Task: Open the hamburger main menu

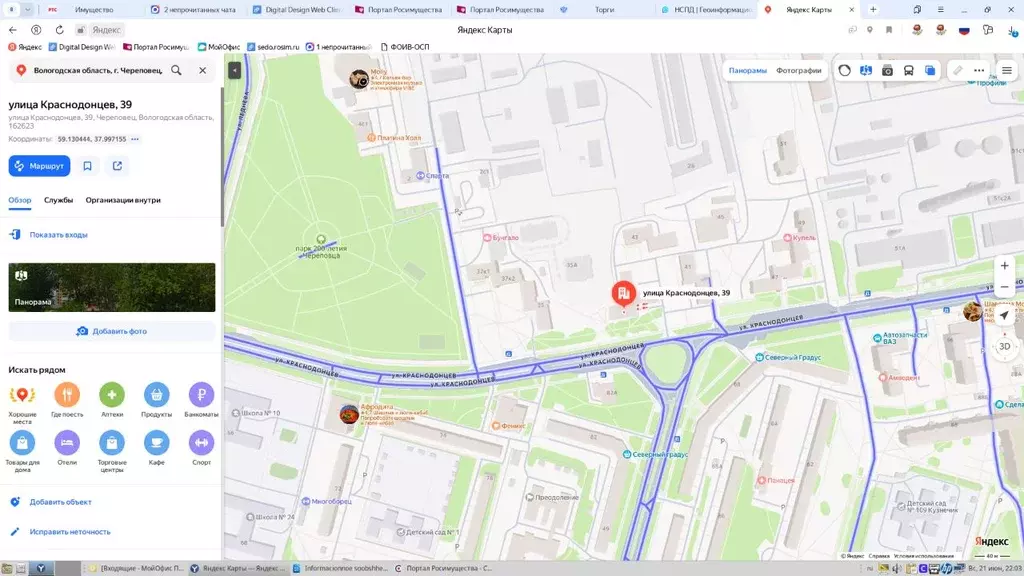Action: pos(1007,70)
